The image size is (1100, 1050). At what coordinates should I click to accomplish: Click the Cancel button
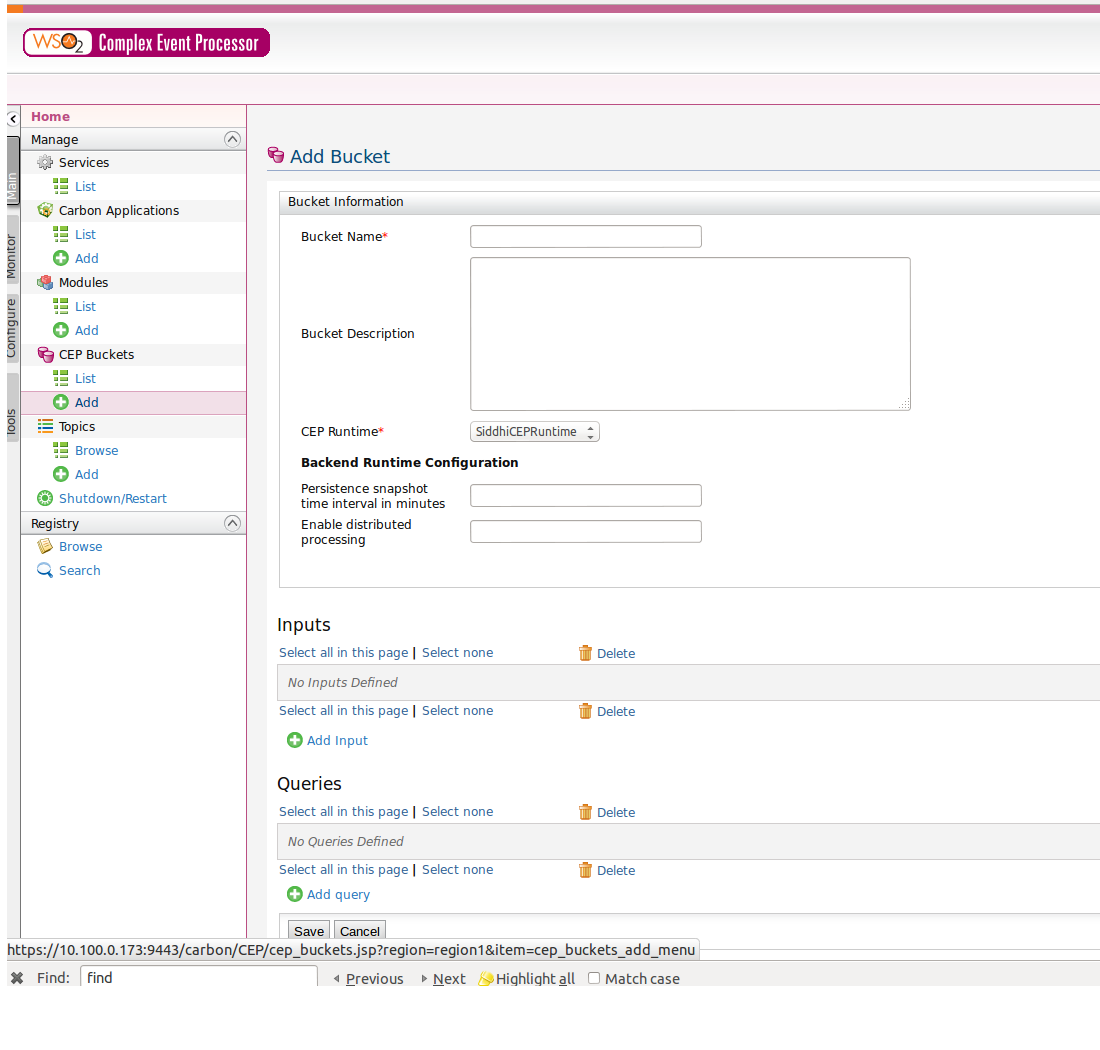click(360, 930)
